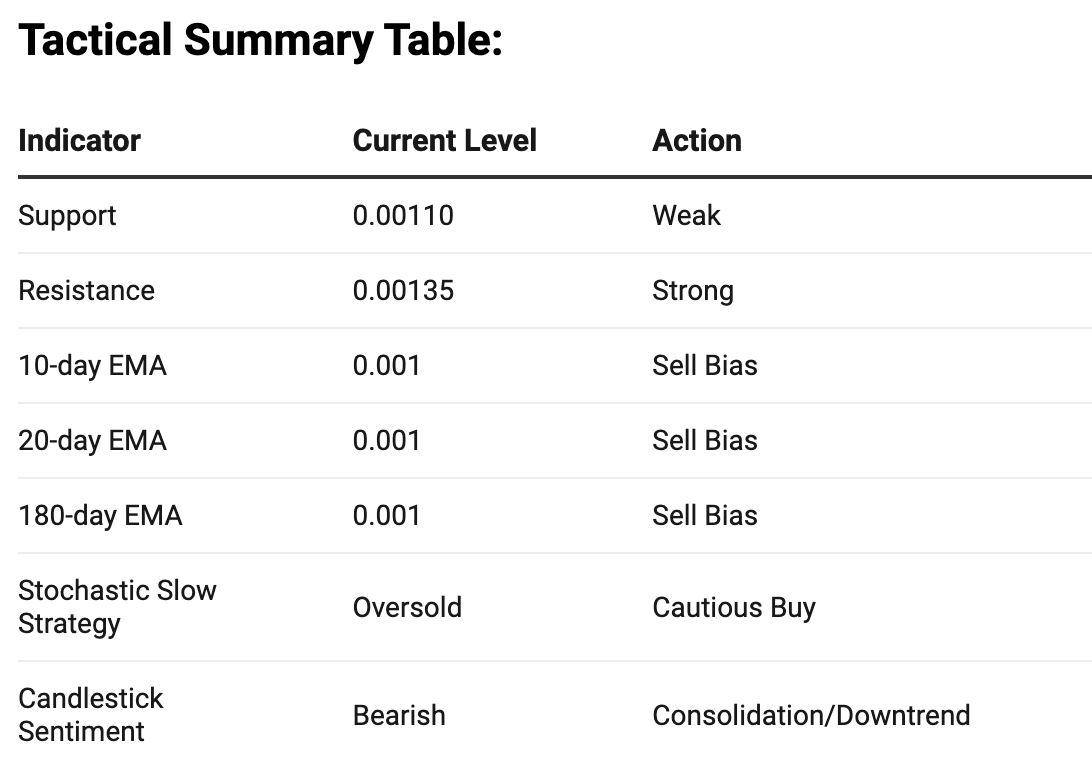
Task: Select the Indicator column header
Action: [x=79, y=141]
